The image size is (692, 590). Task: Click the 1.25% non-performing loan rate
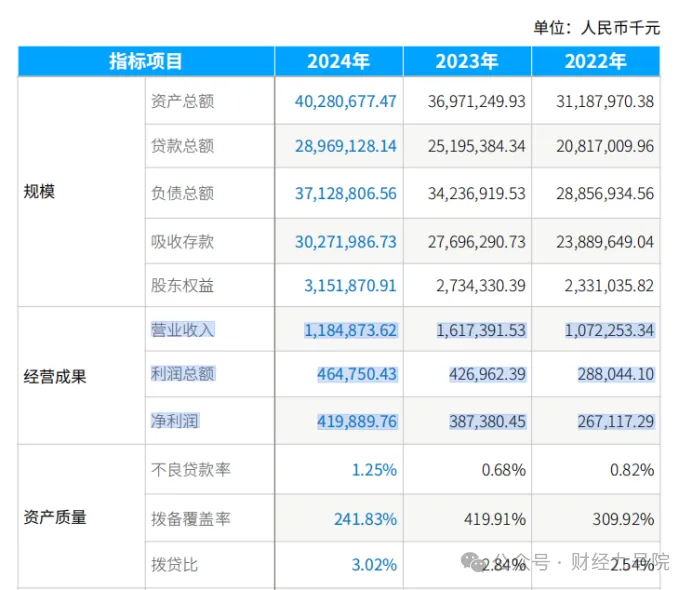(x=374, y=470)
